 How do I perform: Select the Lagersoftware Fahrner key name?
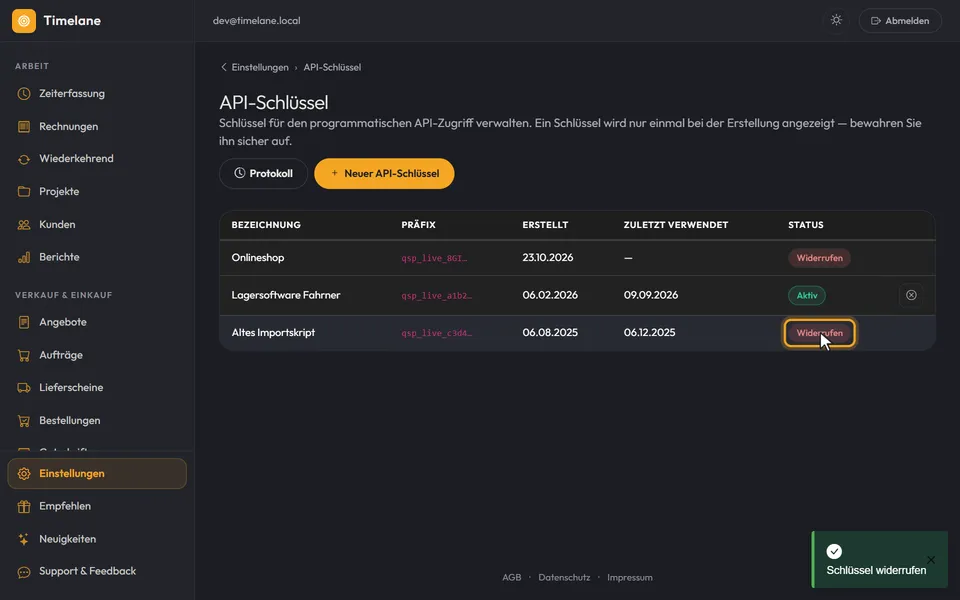[286, 295]
